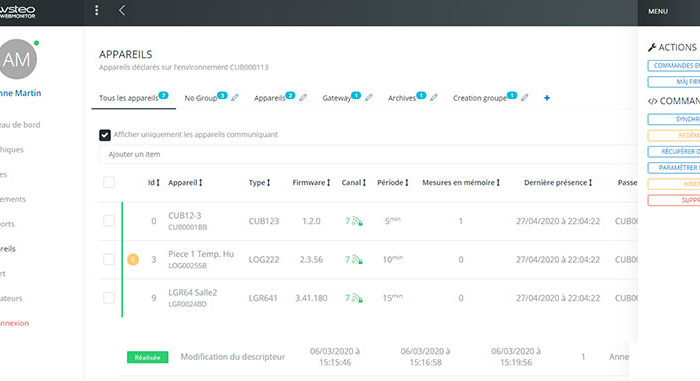Click the 'Ajouter un item' input field
This screenshot has width=700, height=381.
pyautogui.click(x=368, y=154)
